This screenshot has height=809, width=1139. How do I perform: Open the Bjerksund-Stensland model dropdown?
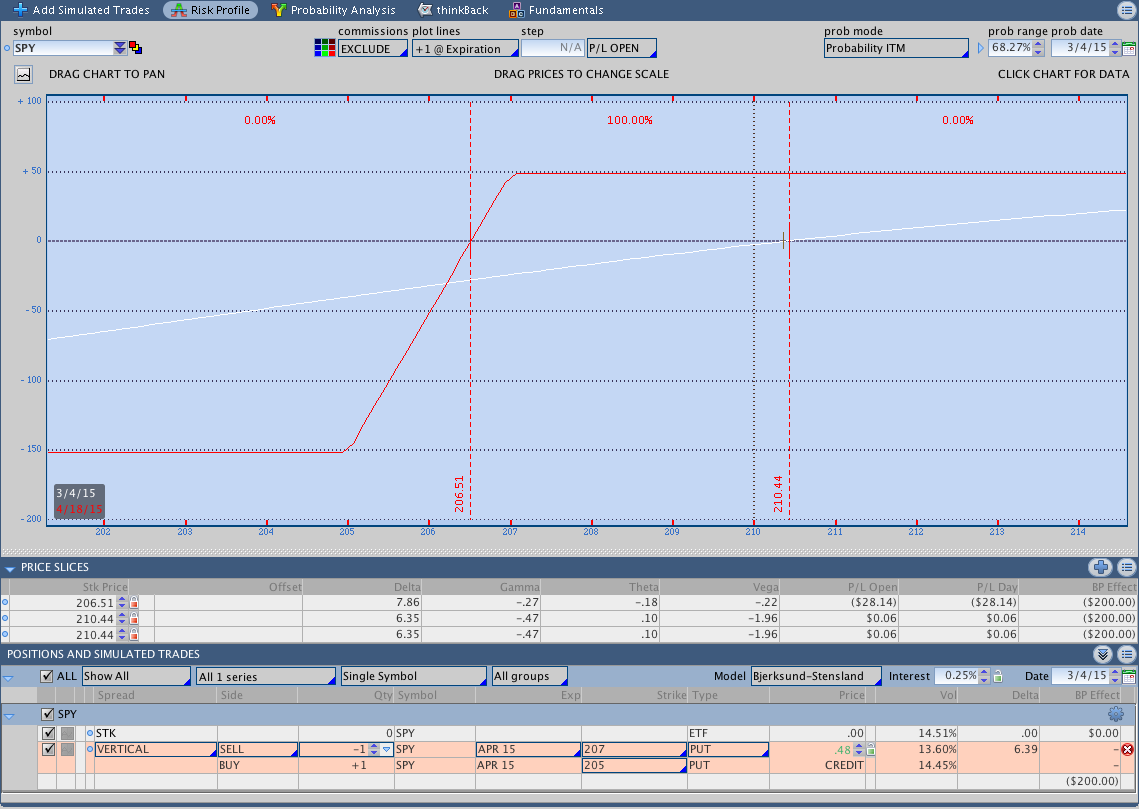tap(815, 676)
